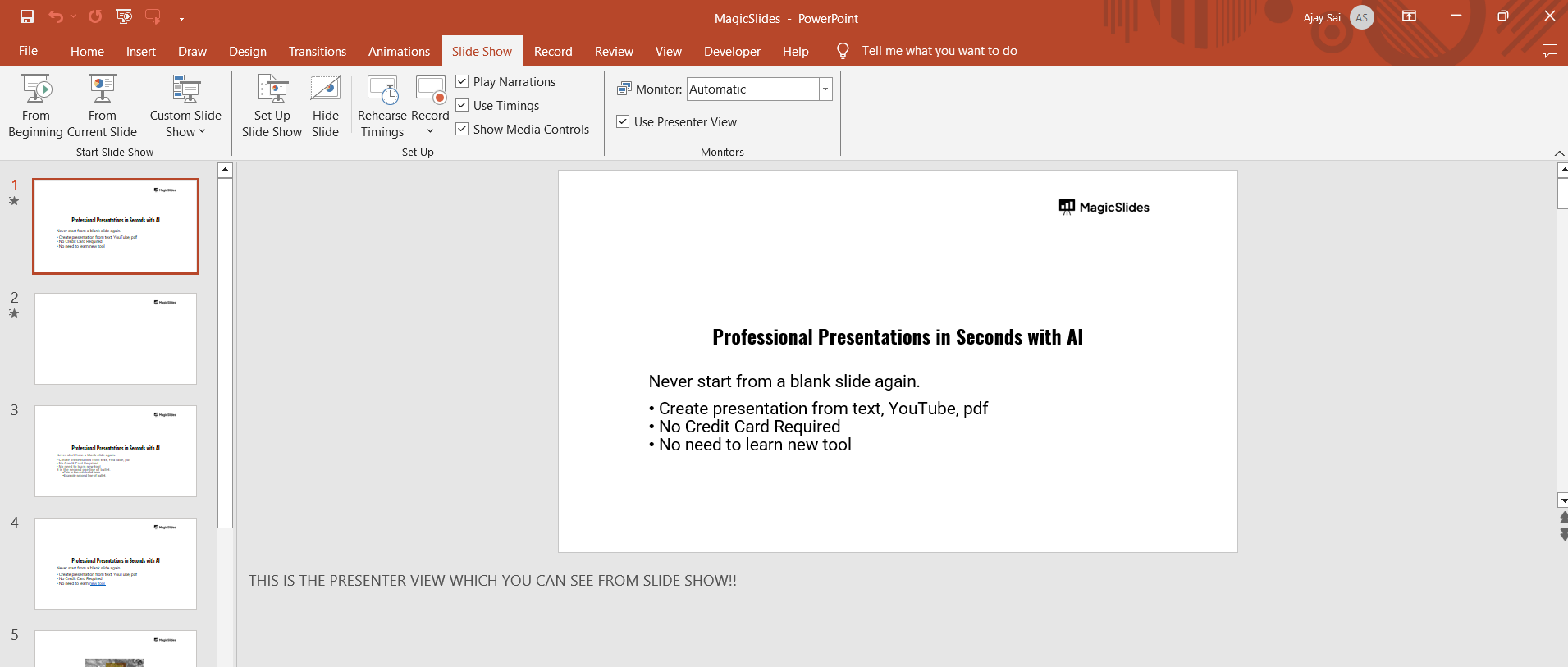
Task: Click the Tell me what you want to do box
Action: click(x=939, y=51)
